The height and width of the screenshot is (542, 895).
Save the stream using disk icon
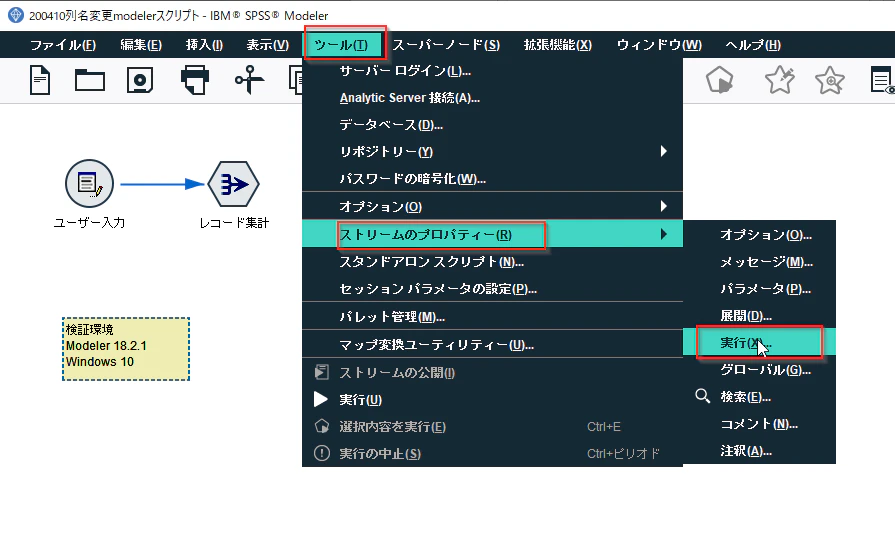[140, 80]
